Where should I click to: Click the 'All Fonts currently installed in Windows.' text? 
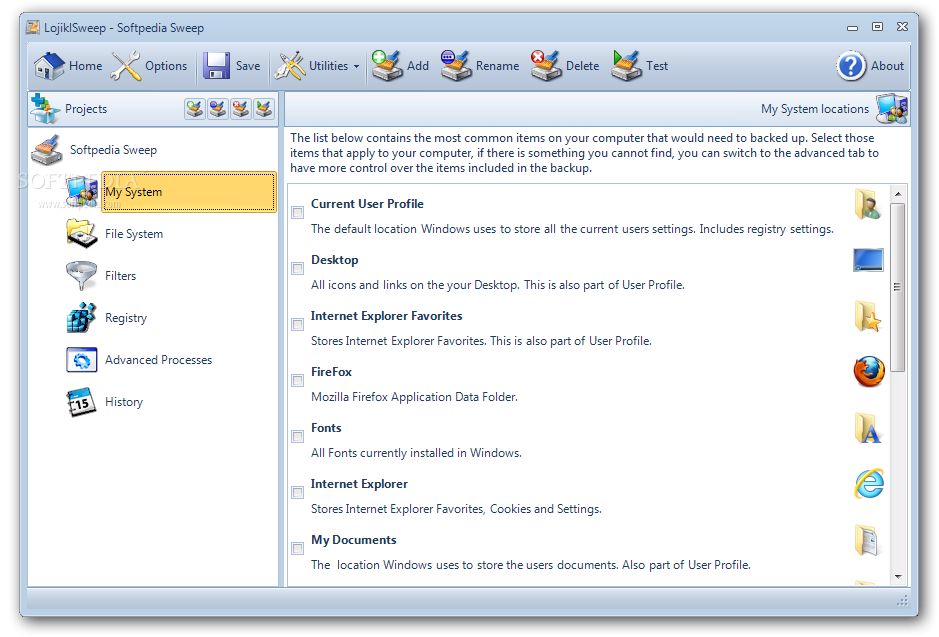coord(416,453)
